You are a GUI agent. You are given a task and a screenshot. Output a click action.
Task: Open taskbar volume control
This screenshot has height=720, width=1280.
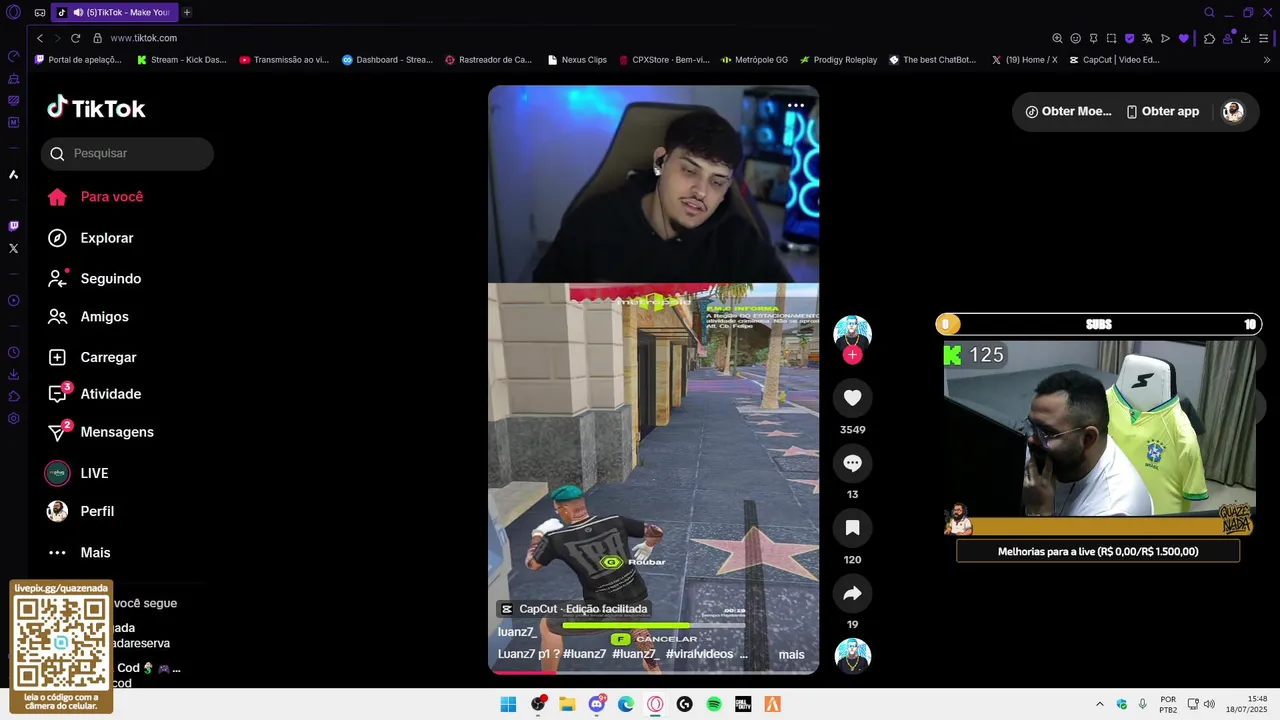point(1209,704)
